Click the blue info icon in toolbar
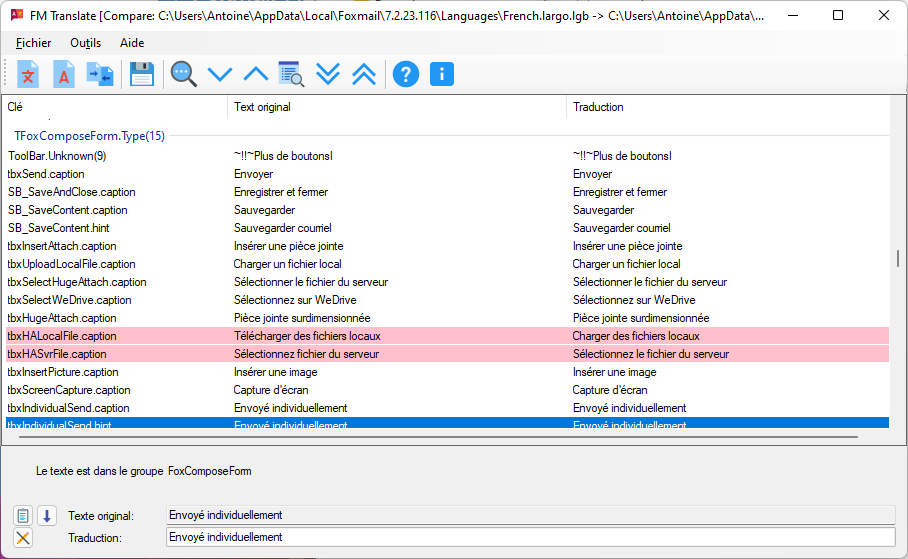908x559 pixels. pyautogui.click(x=442, y=74)
